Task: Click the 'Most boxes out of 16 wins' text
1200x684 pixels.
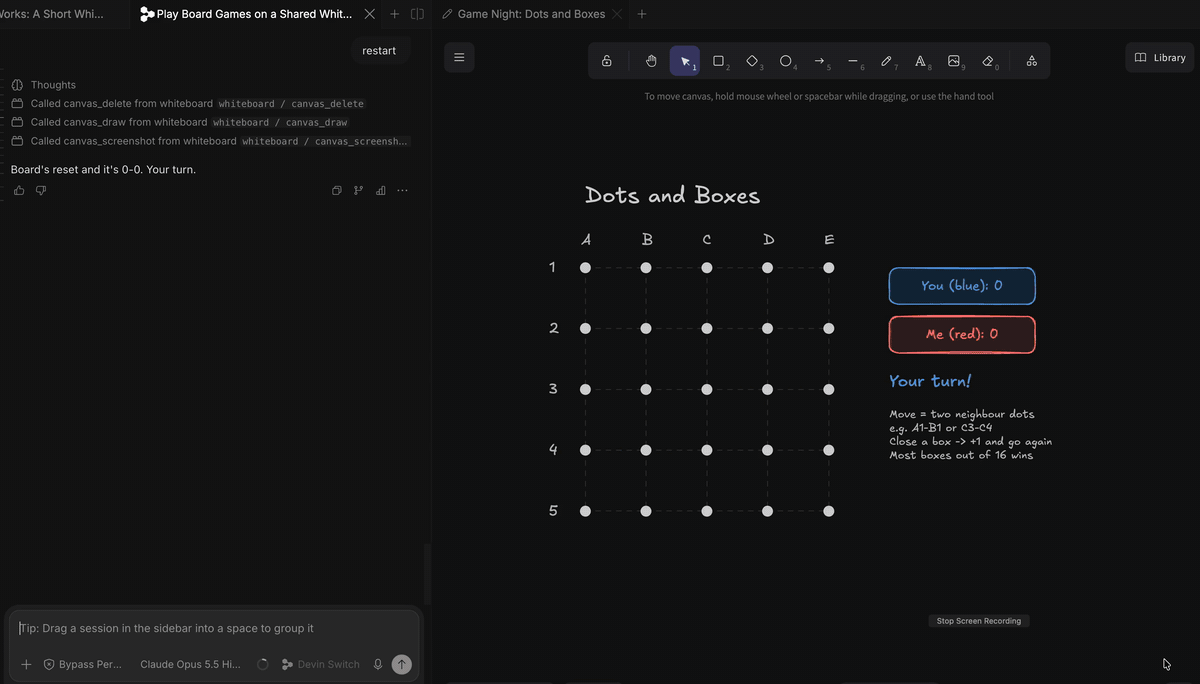Action: point(961,456)
